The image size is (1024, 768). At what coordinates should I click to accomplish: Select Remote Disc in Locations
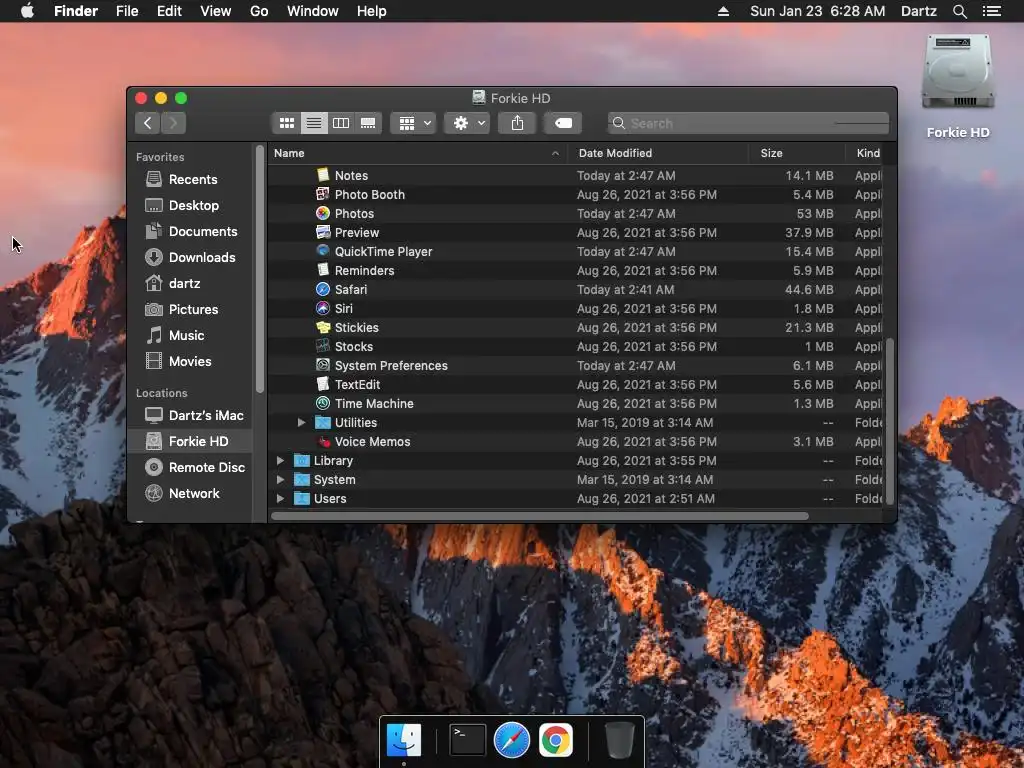(190, 468)
